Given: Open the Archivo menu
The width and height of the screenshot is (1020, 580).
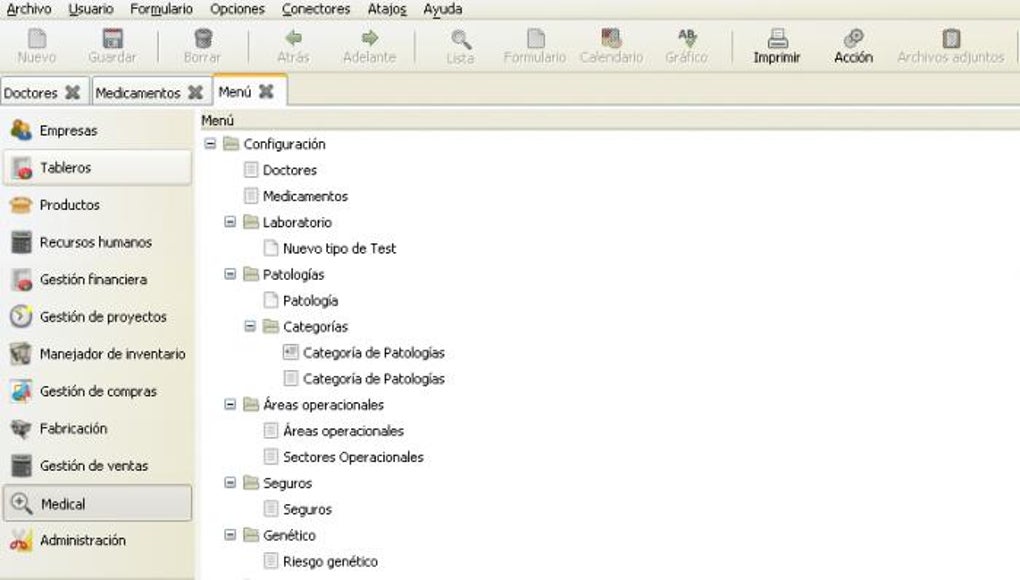Looking at the screenshot, I should pos(29,9).
